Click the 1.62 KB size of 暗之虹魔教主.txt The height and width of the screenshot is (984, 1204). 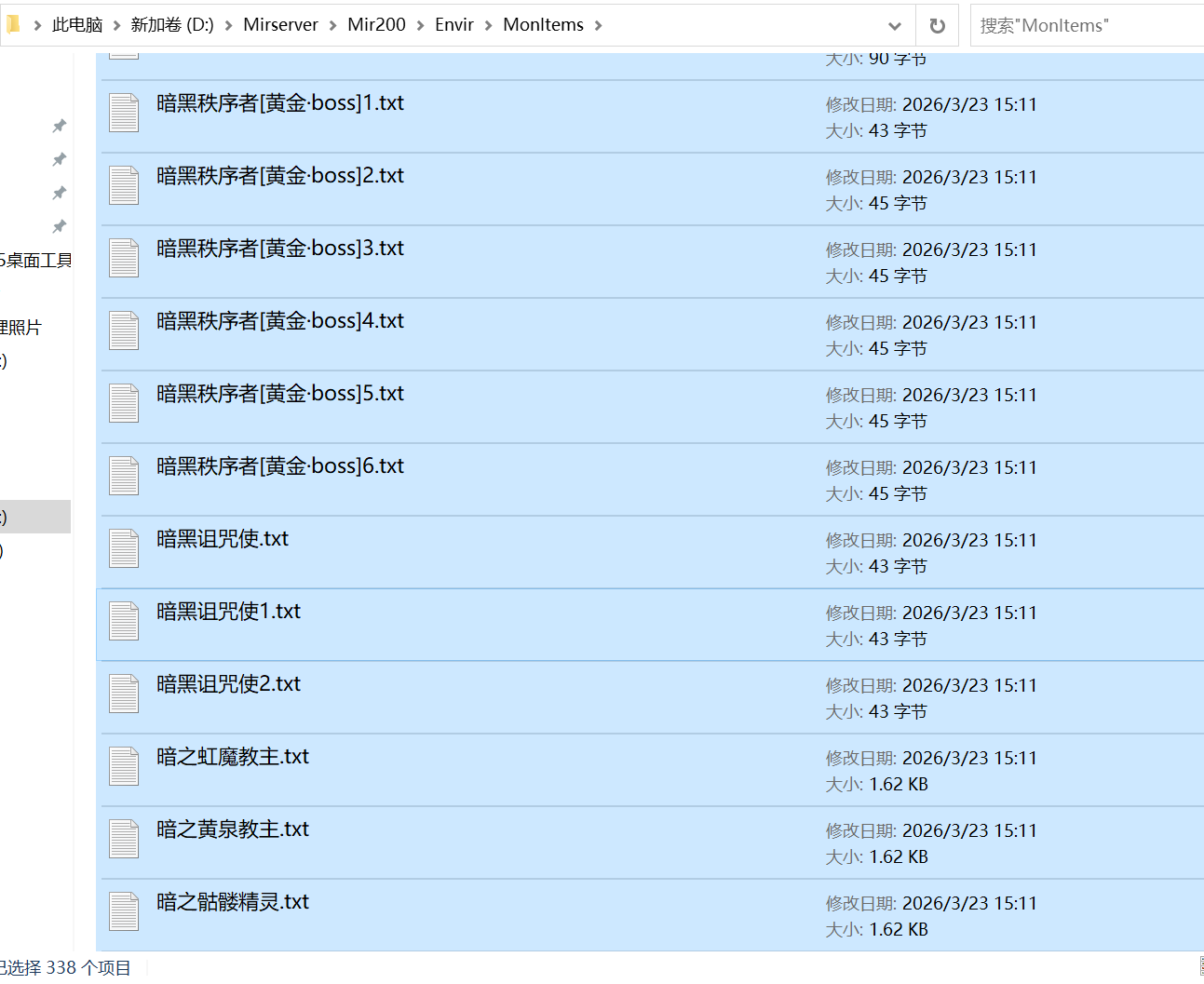(x=899, y=784)
